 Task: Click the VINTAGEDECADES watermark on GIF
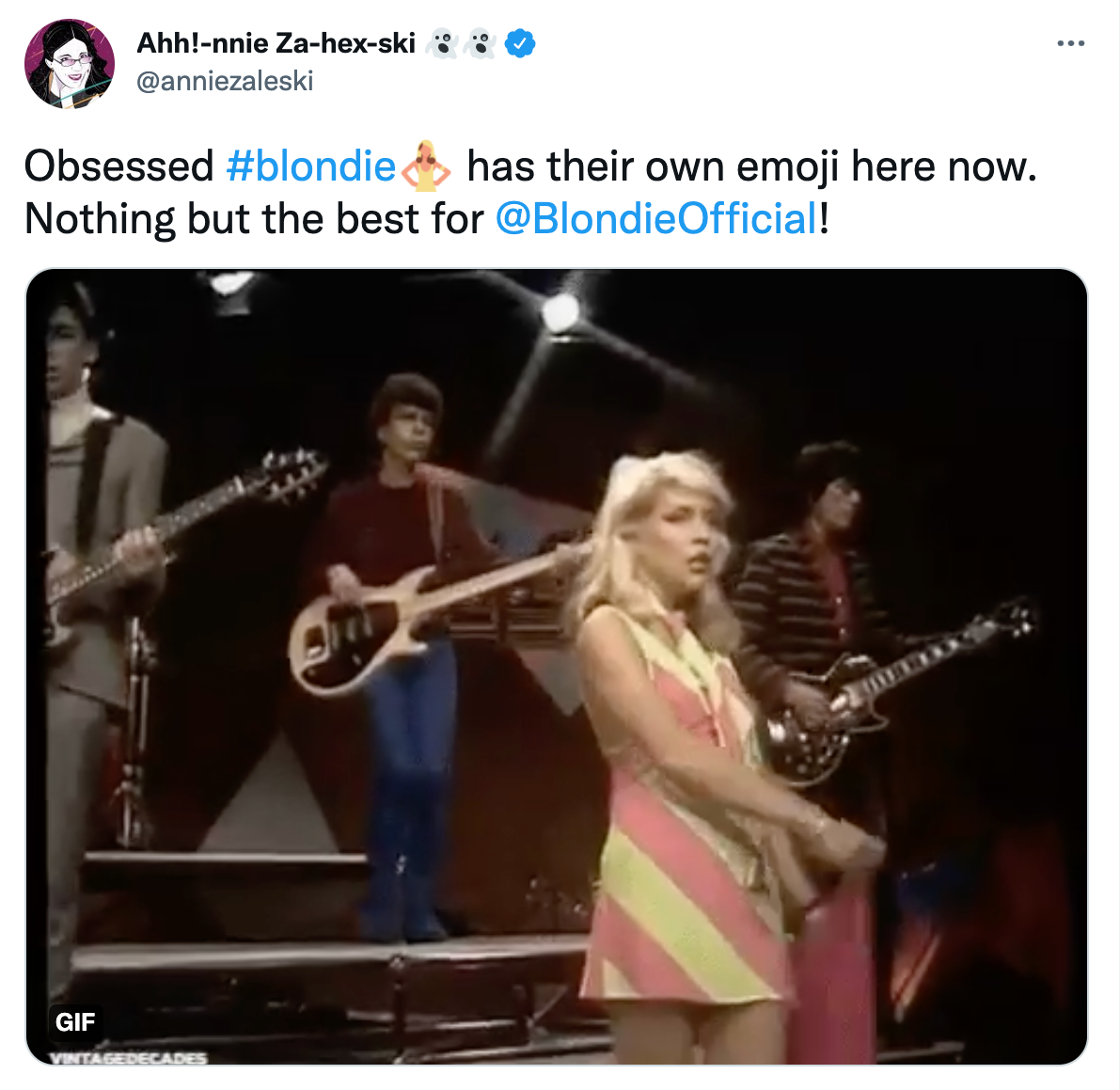(x=128, y=1057)
